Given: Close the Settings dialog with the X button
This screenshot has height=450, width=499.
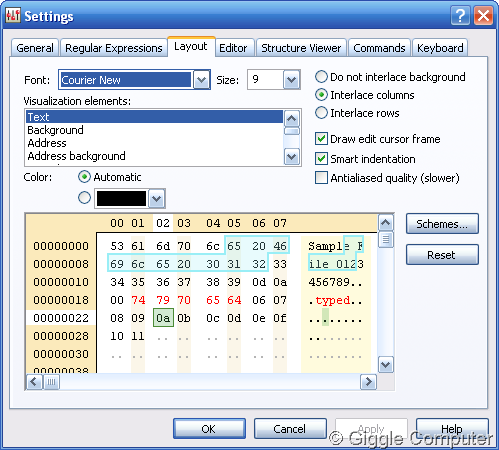Looking at the screenshot, I should 483,16.
